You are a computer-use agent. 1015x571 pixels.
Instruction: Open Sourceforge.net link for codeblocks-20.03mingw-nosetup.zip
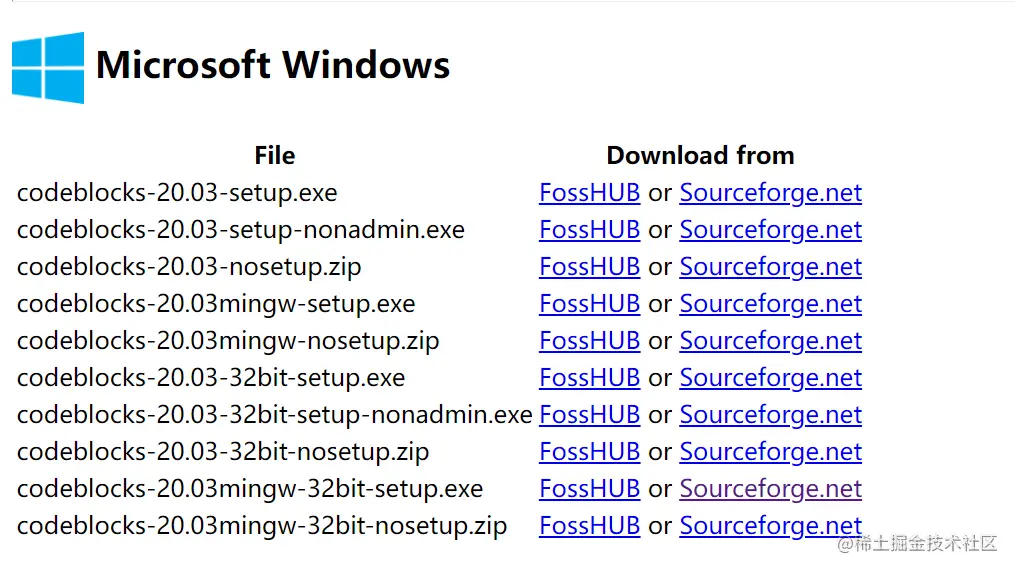[770, 341]
